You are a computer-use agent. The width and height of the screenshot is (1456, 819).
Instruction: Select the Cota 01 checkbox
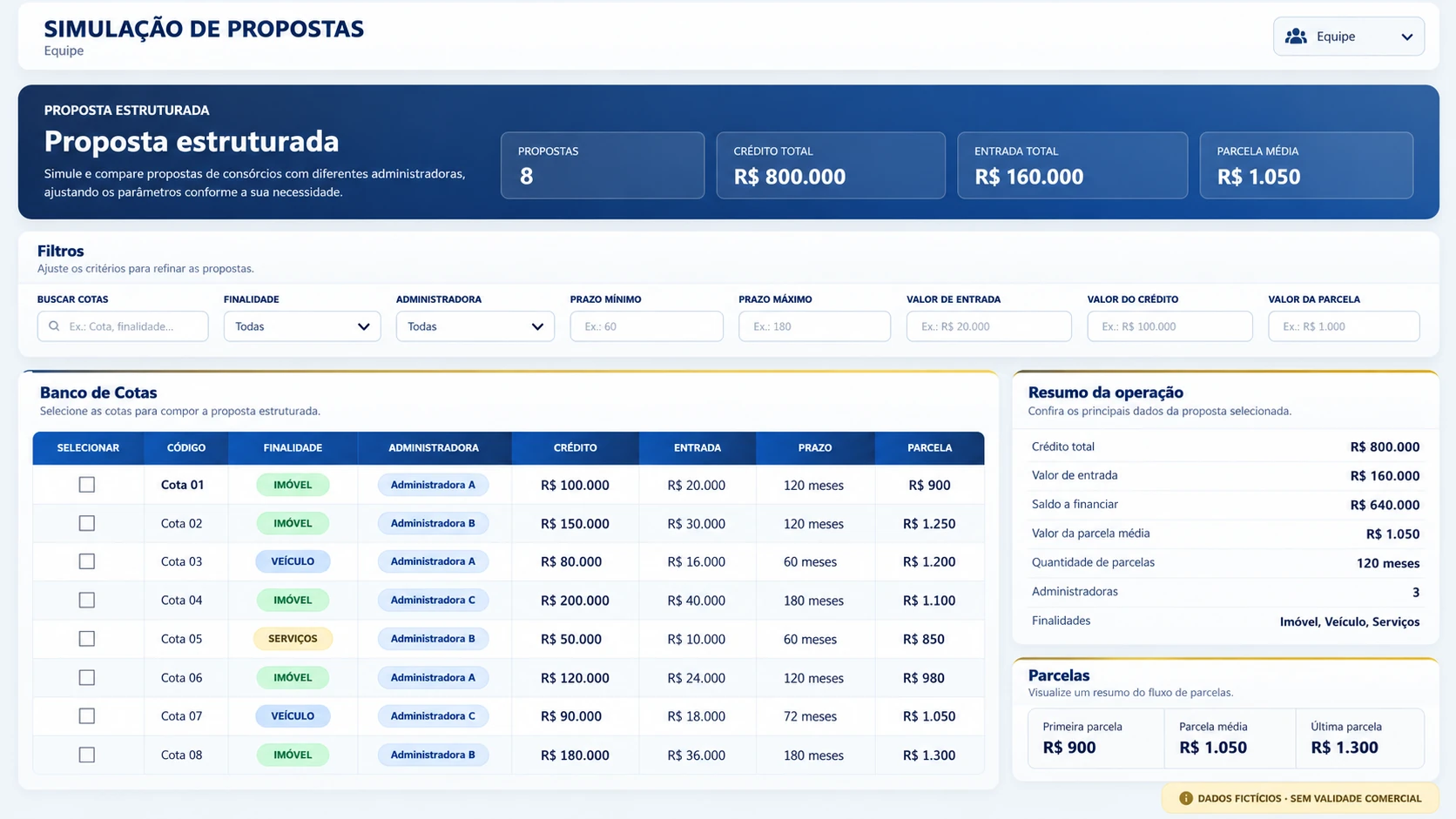[x=87, y=485]
